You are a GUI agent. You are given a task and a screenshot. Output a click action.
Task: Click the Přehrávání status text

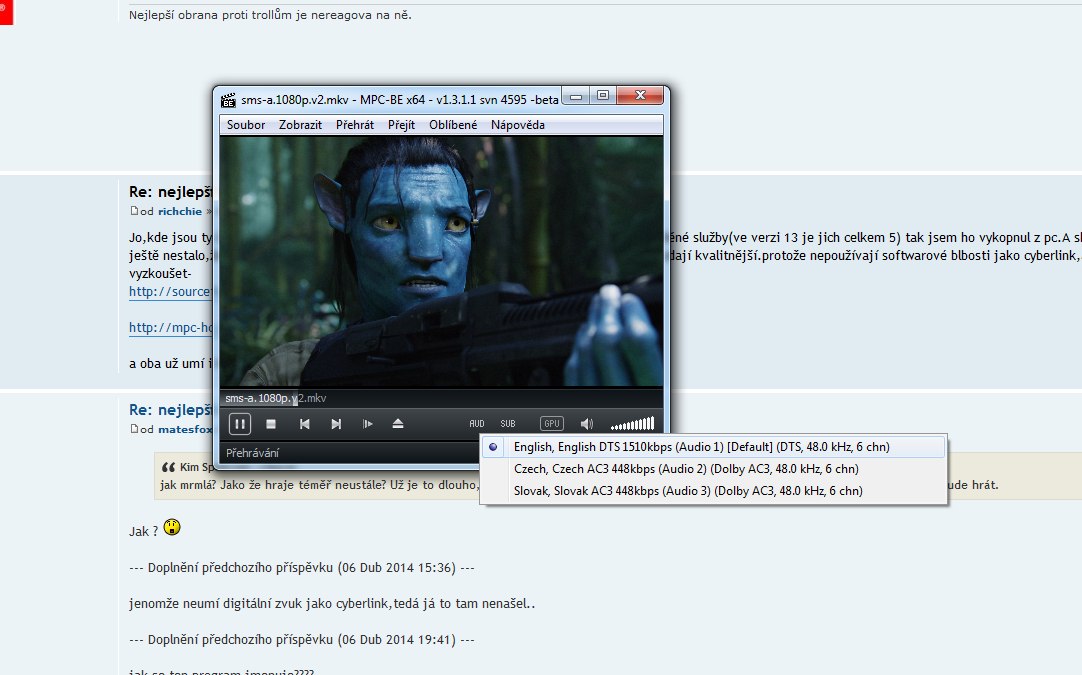[253, 453]
